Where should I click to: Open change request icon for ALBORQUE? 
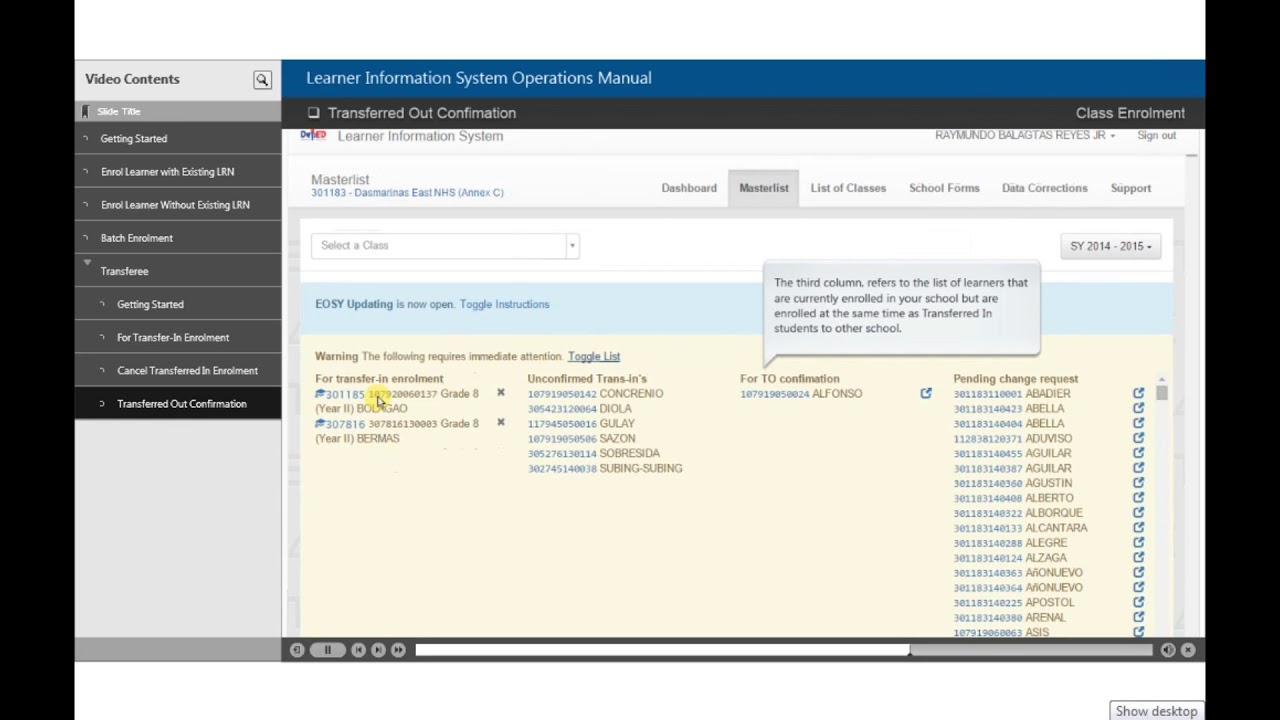[1138, 513]
